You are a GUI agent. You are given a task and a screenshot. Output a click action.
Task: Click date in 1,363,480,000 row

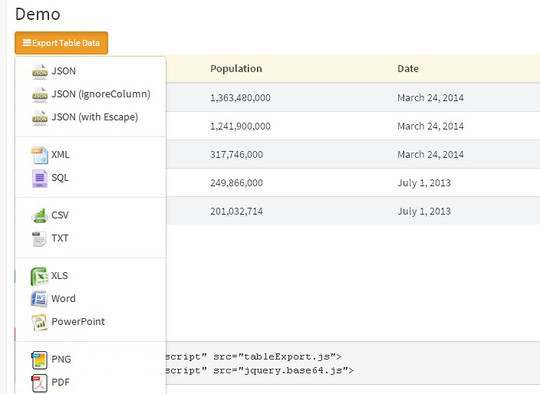430,98
